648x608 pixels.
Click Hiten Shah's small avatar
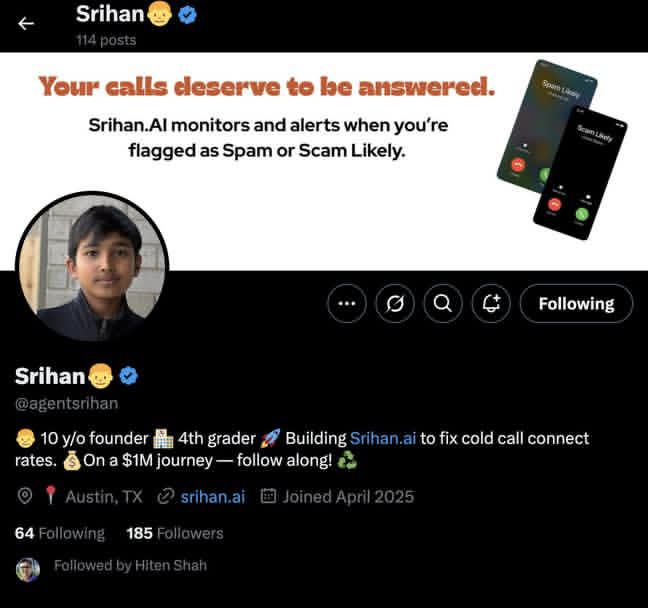point(28,570)
